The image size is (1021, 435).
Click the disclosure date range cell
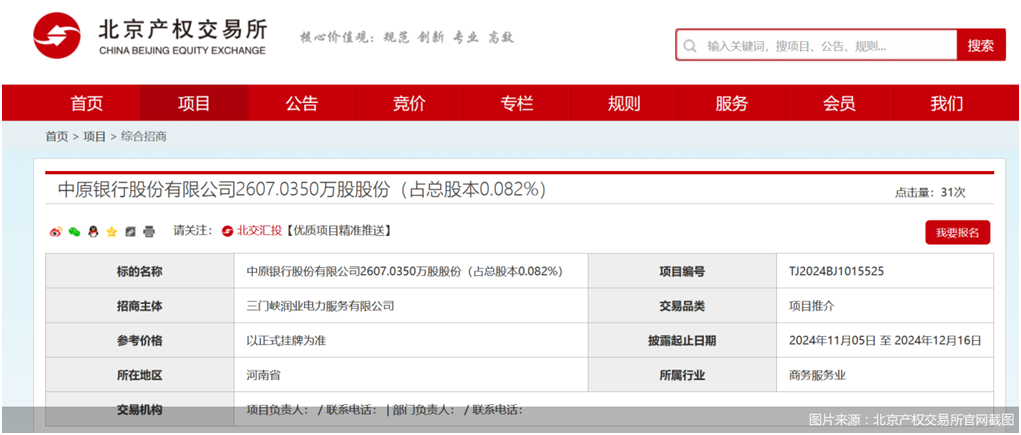(885, 341)
